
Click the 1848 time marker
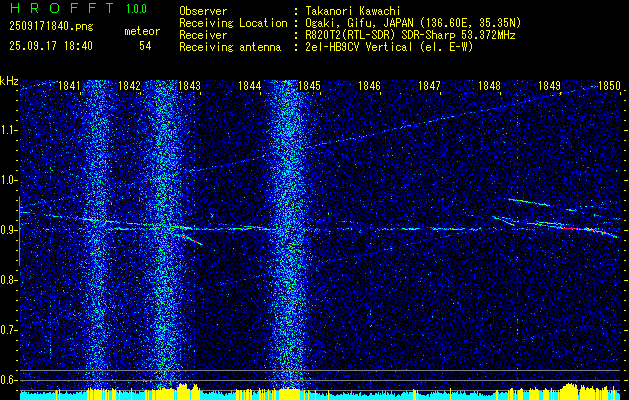(x=490, y=85)
